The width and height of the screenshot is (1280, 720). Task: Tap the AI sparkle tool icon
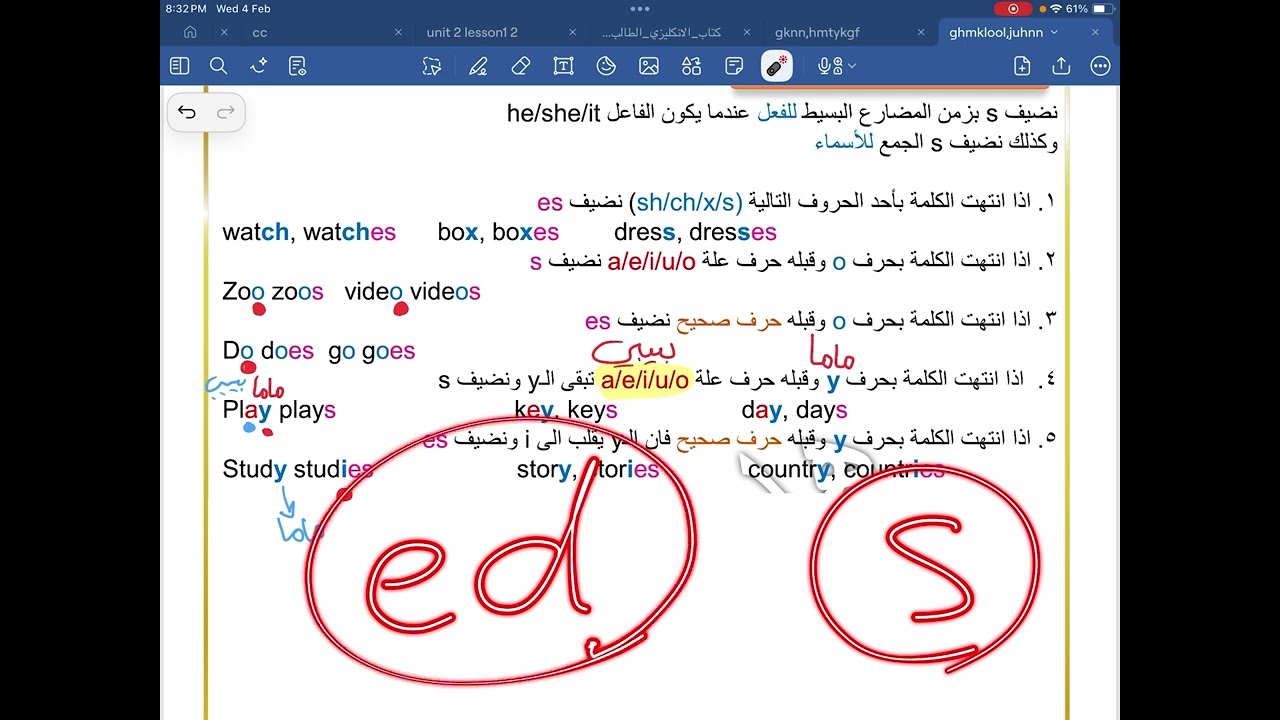point(258,66)
